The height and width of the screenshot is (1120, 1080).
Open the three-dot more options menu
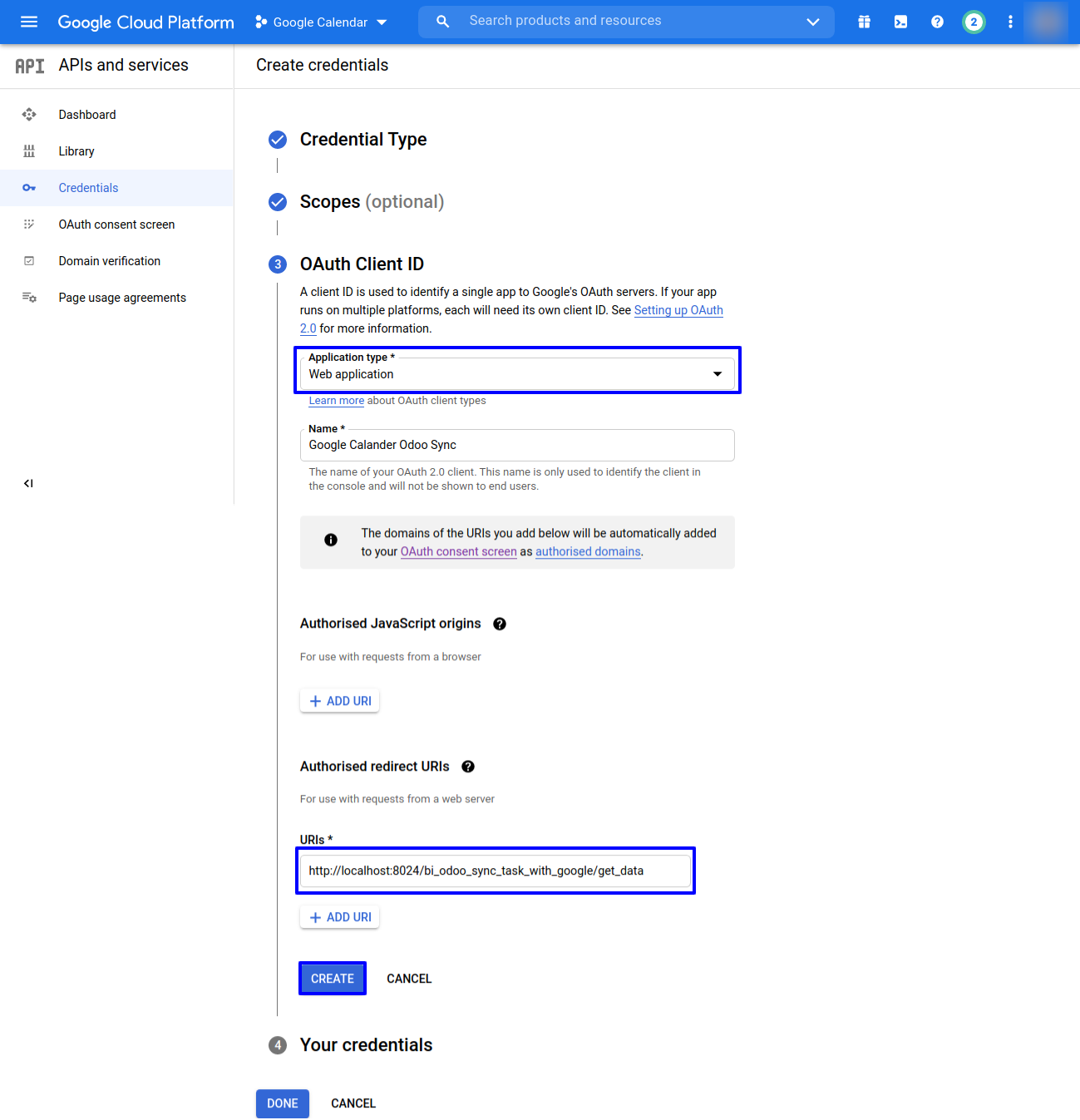pos(1010,22)
